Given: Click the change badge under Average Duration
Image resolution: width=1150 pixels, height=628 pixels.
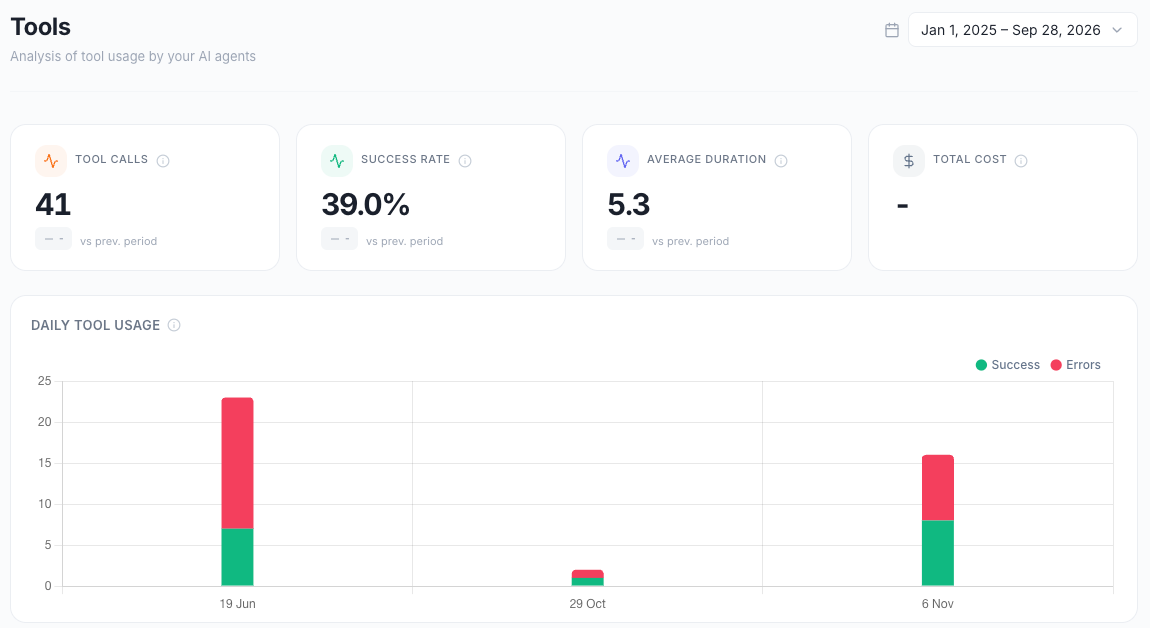Looking at the screenshot, I should (626, 239).
